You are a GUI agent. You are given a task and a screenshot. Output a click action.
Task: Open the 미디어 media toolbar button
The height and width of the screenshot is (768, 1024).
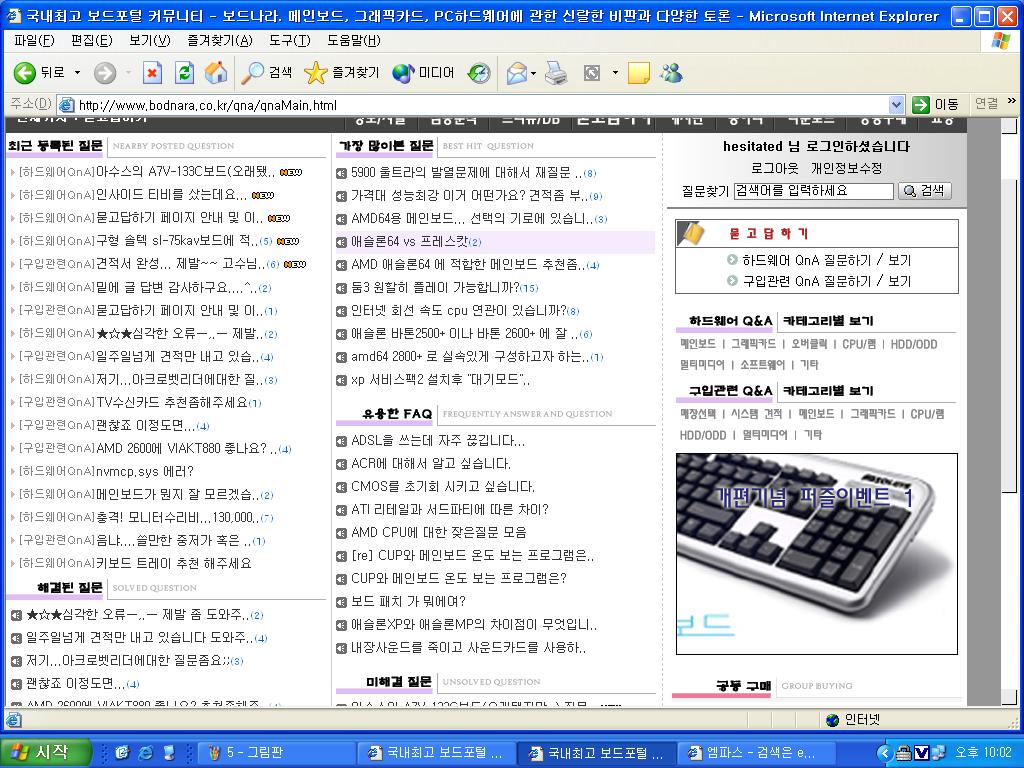(x=423, y=72)
